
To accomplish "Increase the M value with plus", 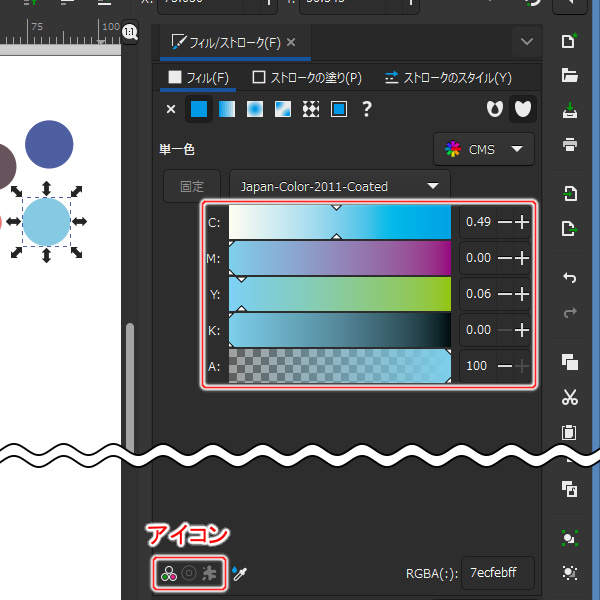I will [522, 258].
